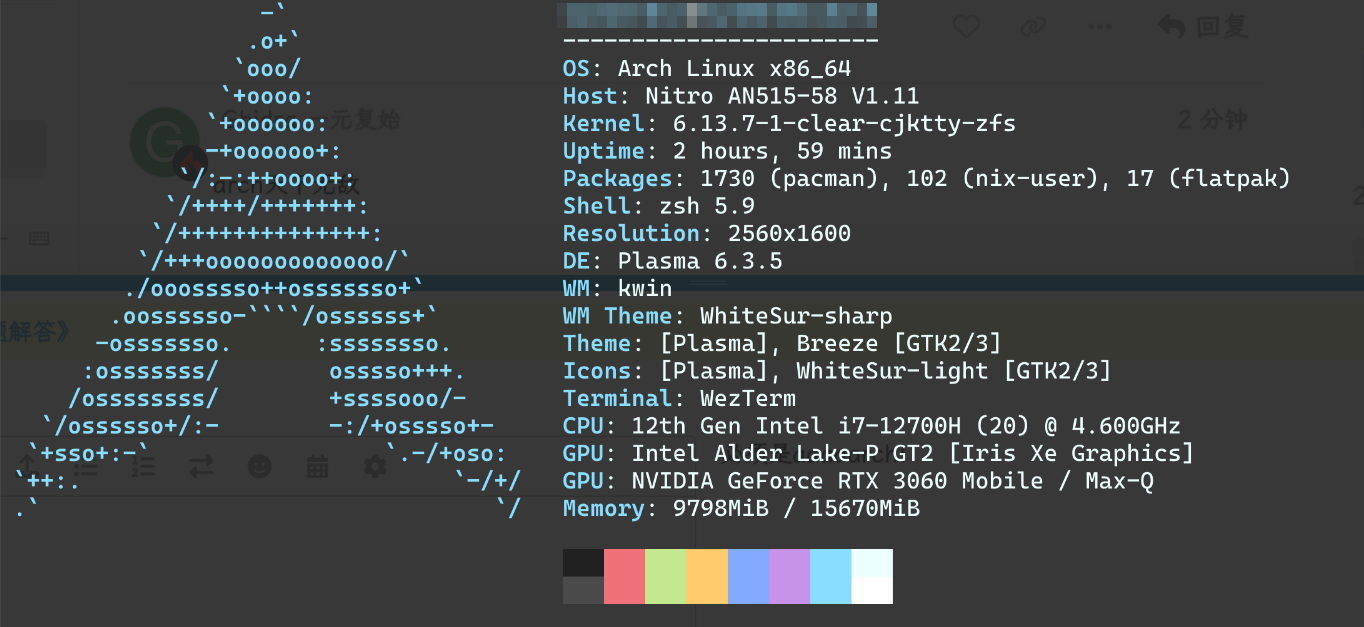Copy the post link via chain icon

tap(1032, 27)
